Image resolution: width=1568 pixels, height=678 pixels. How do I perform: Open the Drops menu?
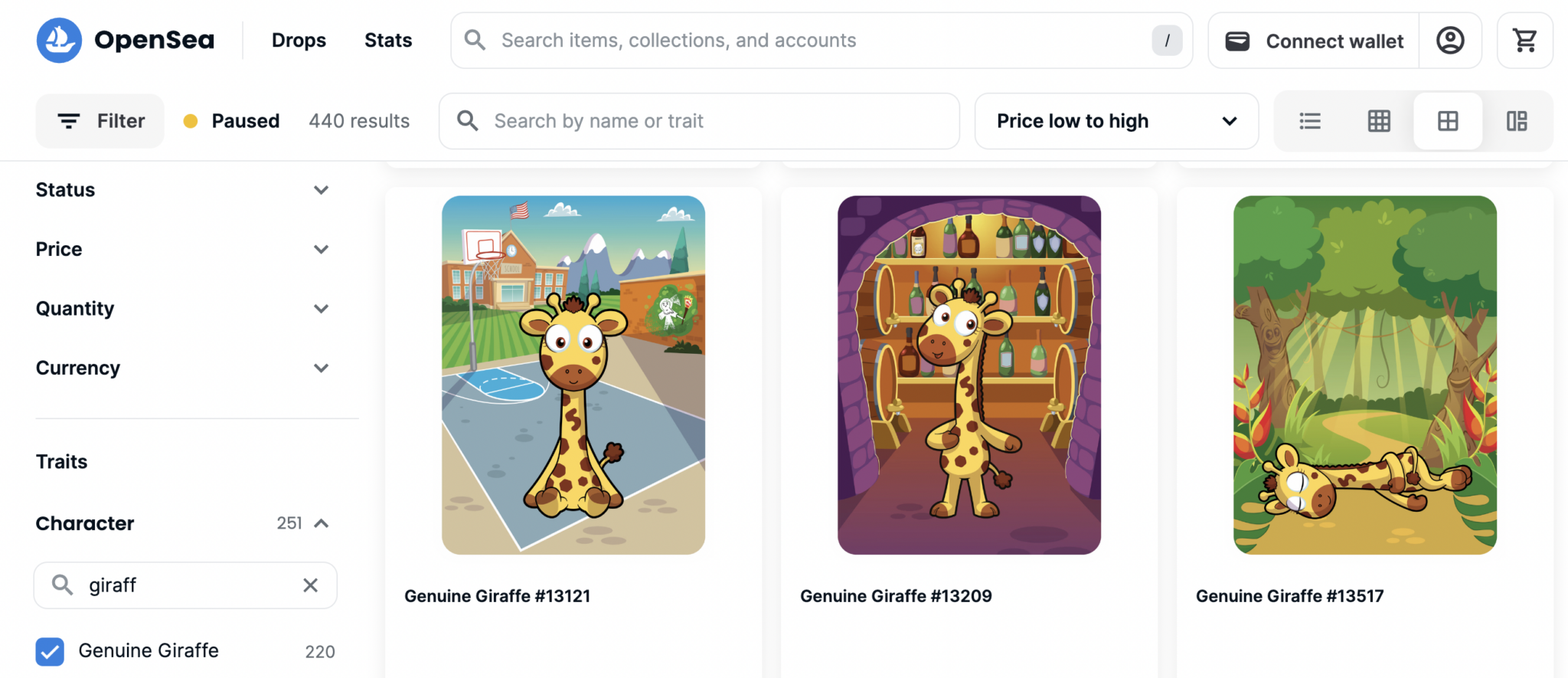299,40
